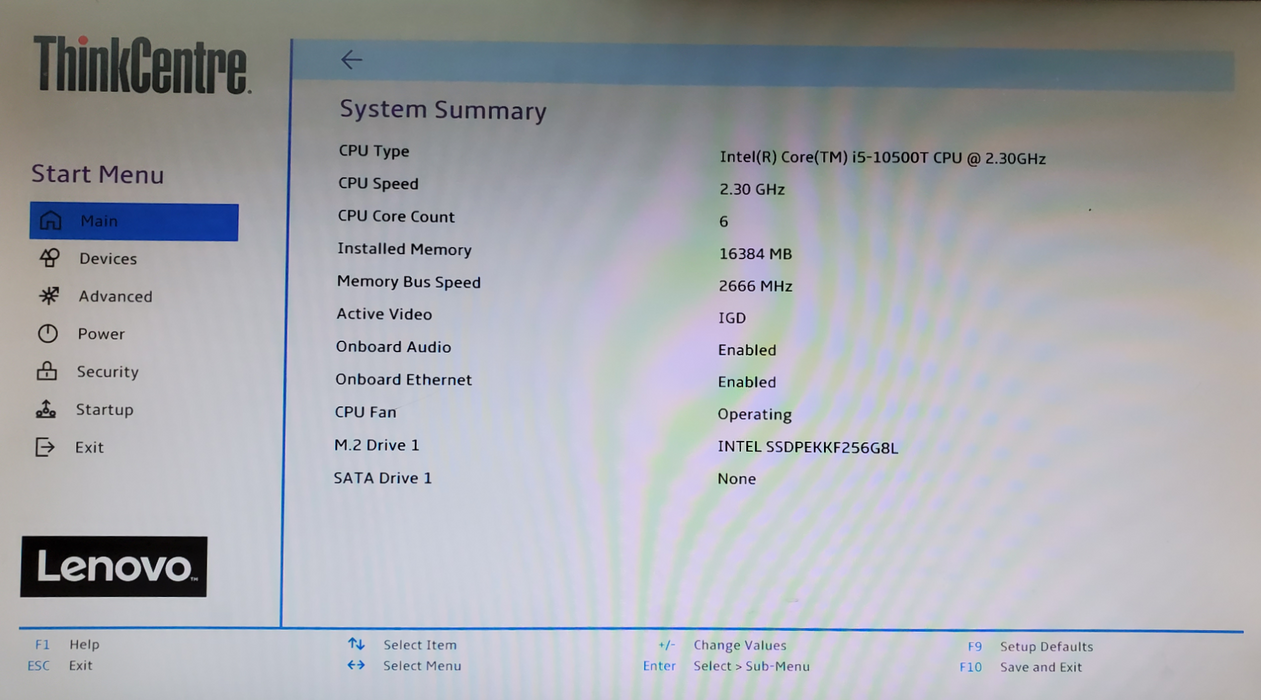Click the Advanced gear icon

(x=49, y=296)
